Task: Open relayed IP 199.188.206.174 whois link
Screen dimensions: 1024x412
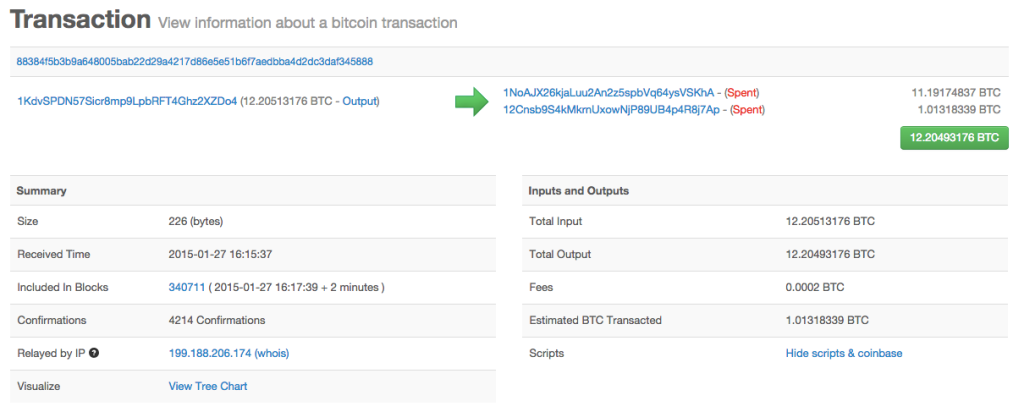Action: 229,353
